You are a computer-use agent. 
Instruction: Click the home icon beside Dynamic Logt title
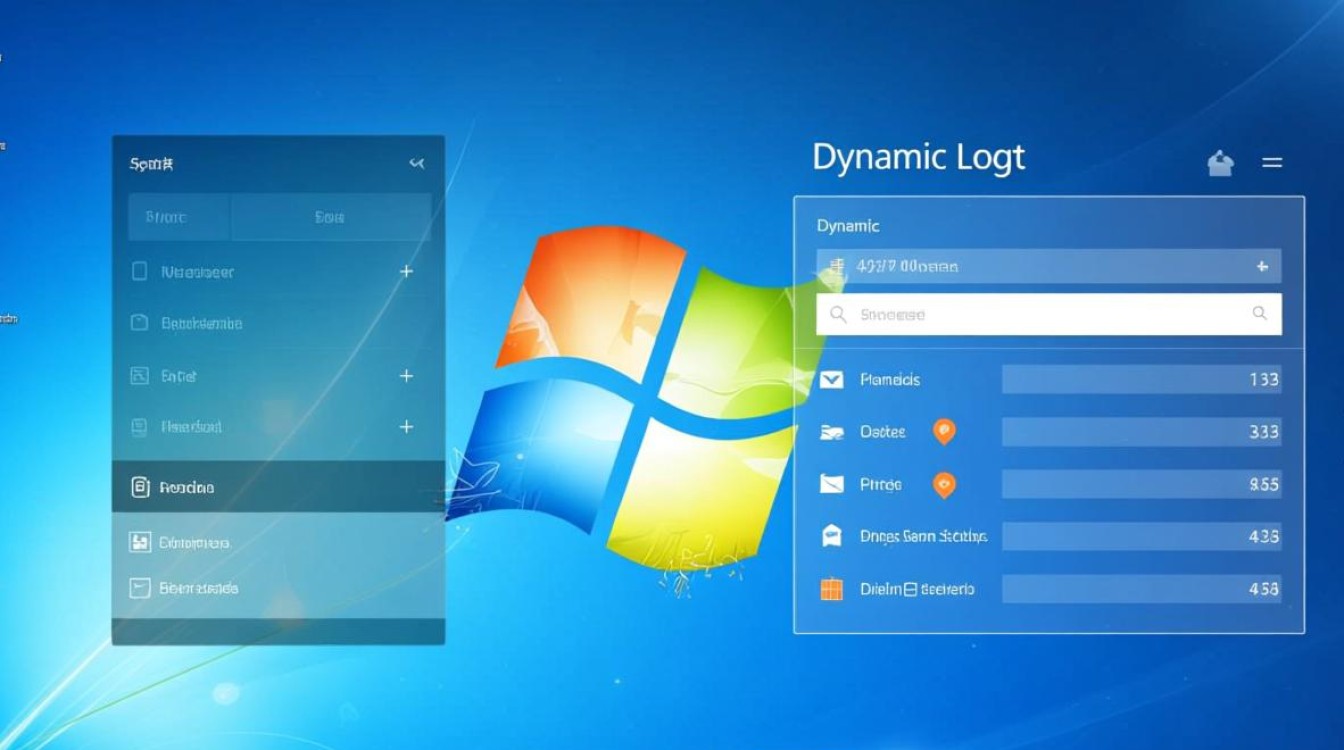1220,163
